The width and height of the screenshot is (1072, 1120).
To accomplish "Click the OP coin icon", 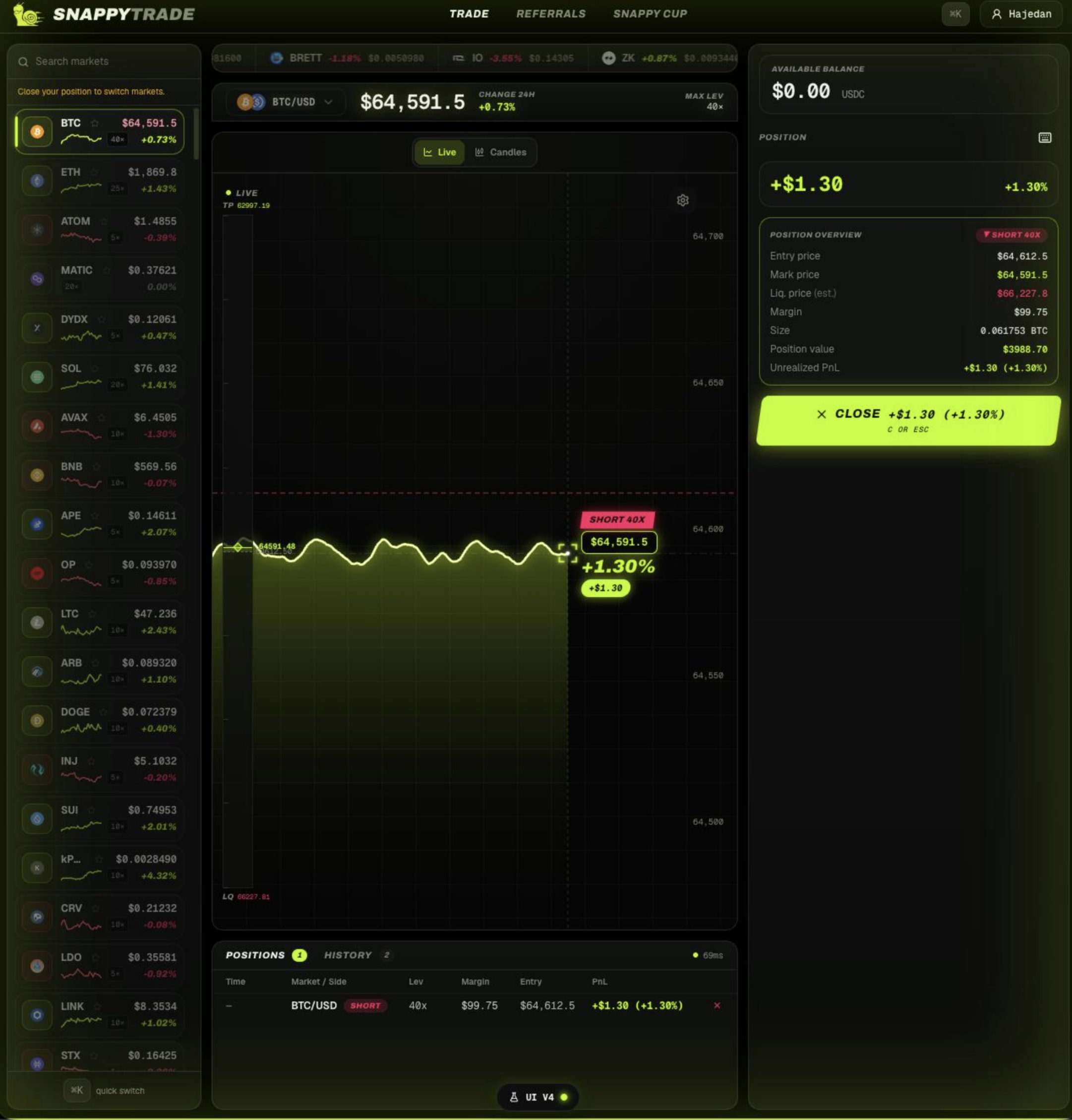I will coord(37,573).
